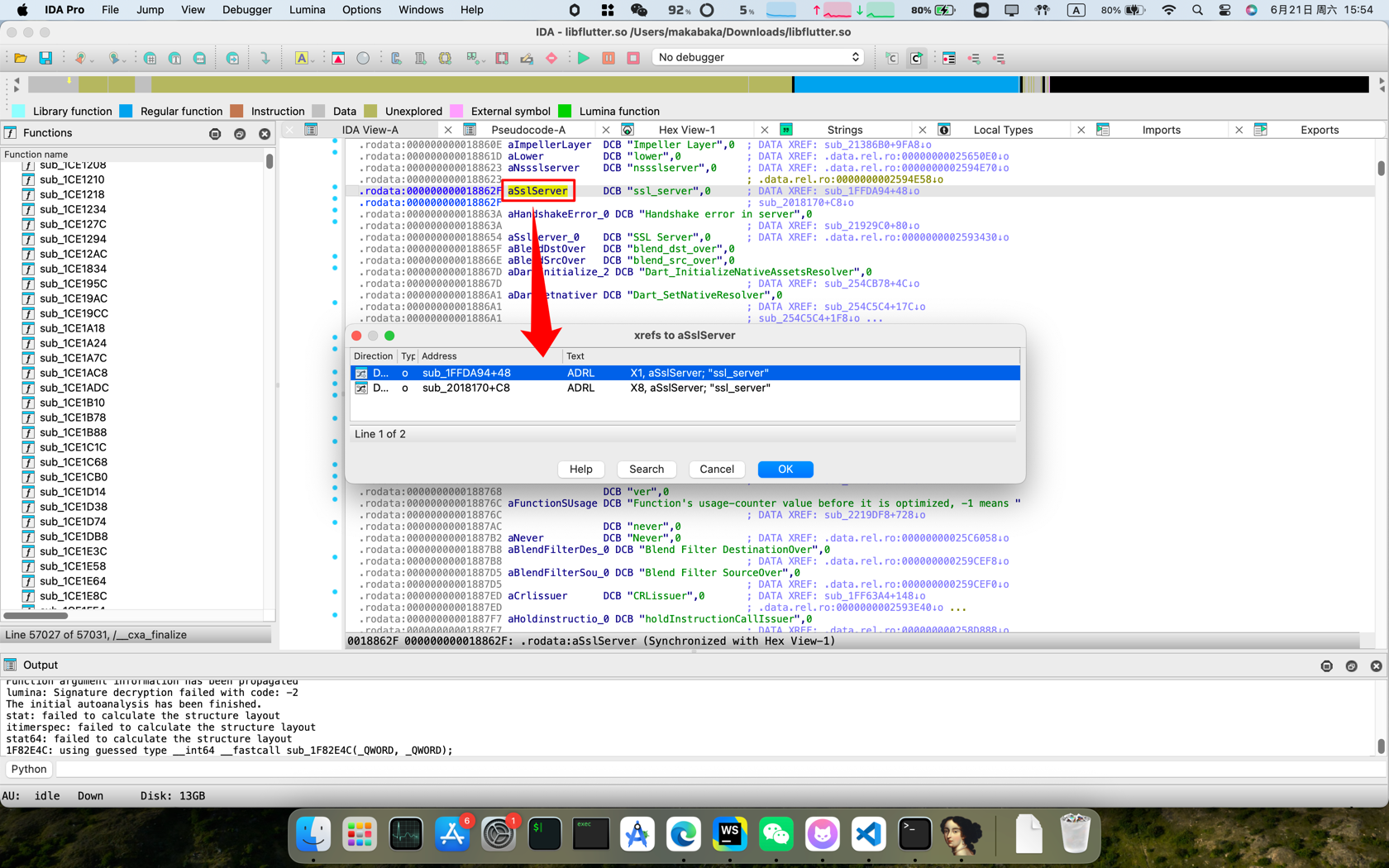Start the process with green play icon
Viewport: 1389px width, 868px height.
[584, 58]
